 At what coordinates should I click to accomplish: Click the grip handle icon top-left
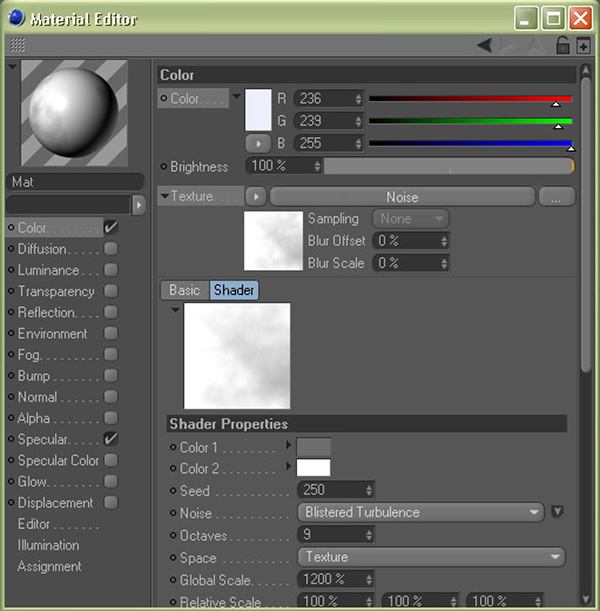tap(18, 45)
